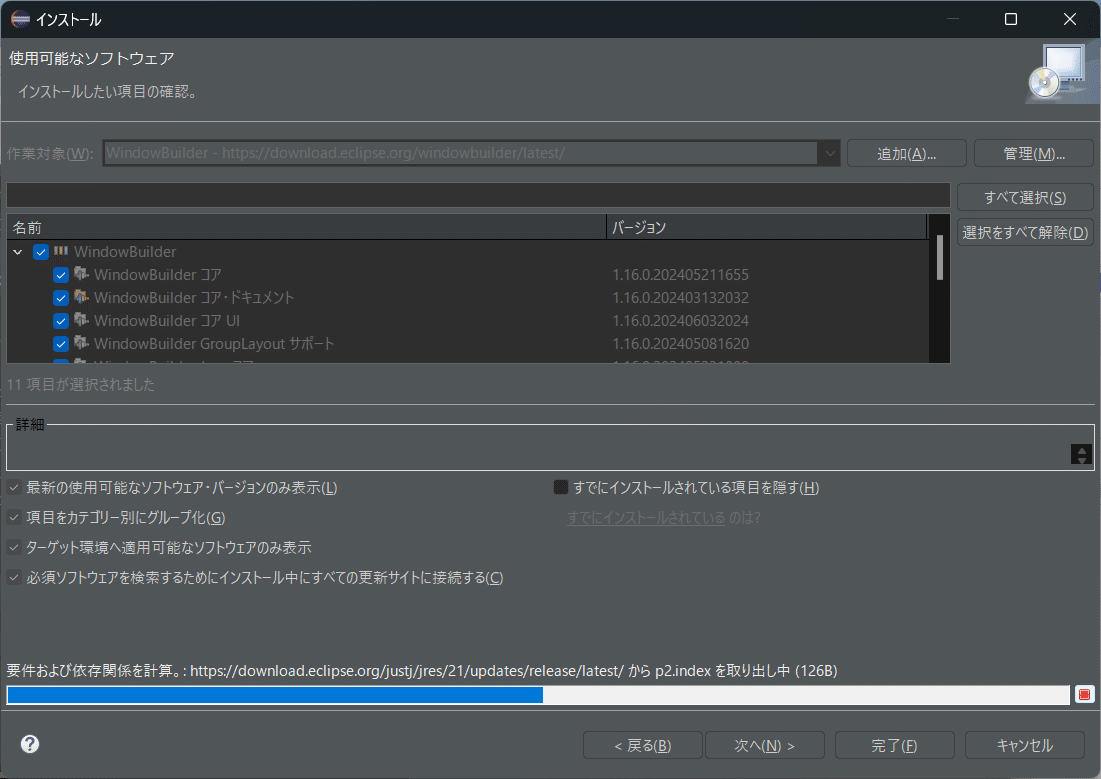This screenshot has height=779, width=1101.
Task: Click the 作業対象 URL combo field
Action: pyautogui.click(x=461, y=153)
